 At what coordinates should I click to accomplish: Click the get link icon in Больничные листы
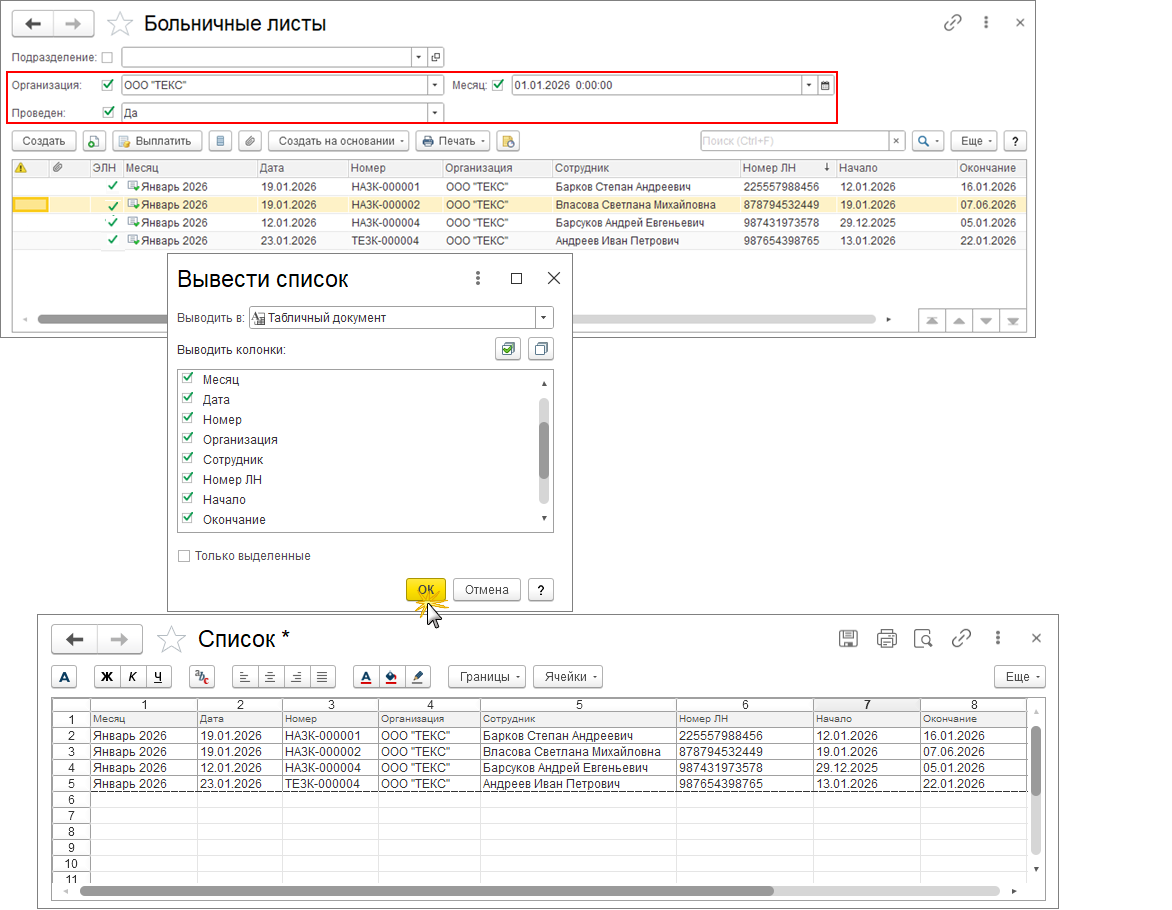click(952, 23)
